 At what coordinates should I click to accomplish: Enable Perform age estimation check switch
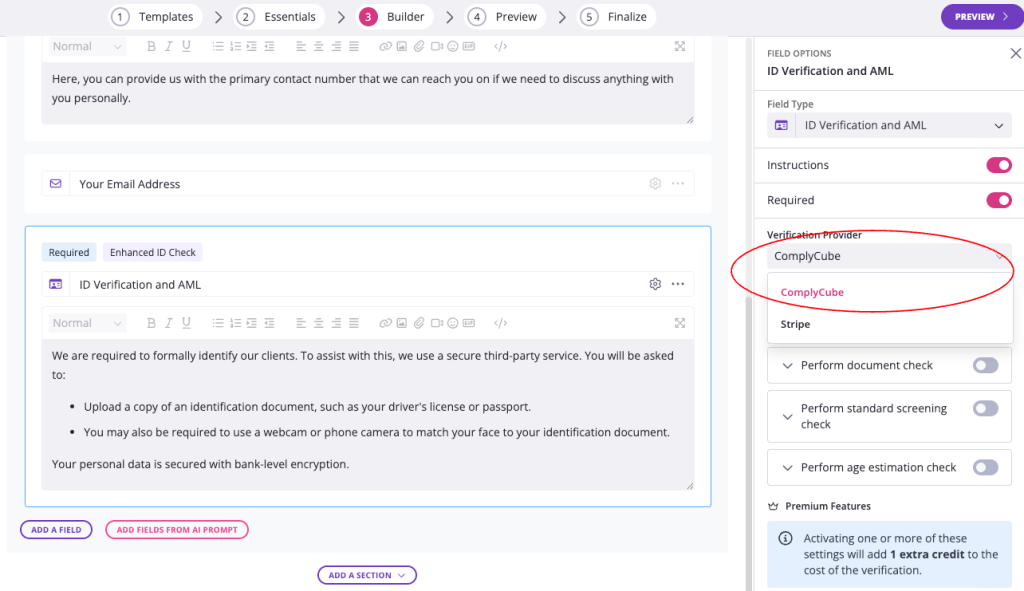pyautogui.click(x=985, y=468)
